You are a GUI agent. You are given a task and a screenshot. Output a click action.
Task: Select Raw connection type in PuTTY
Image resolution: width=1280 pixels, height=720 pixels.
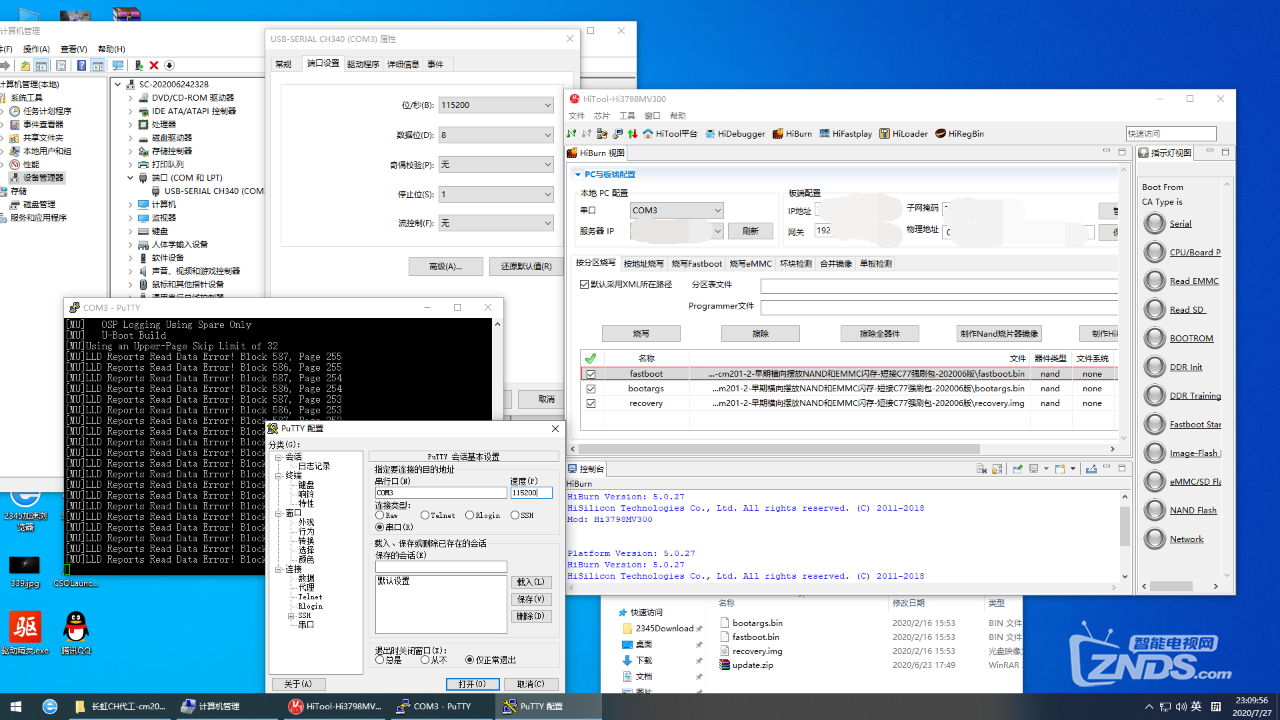[380, 515]
